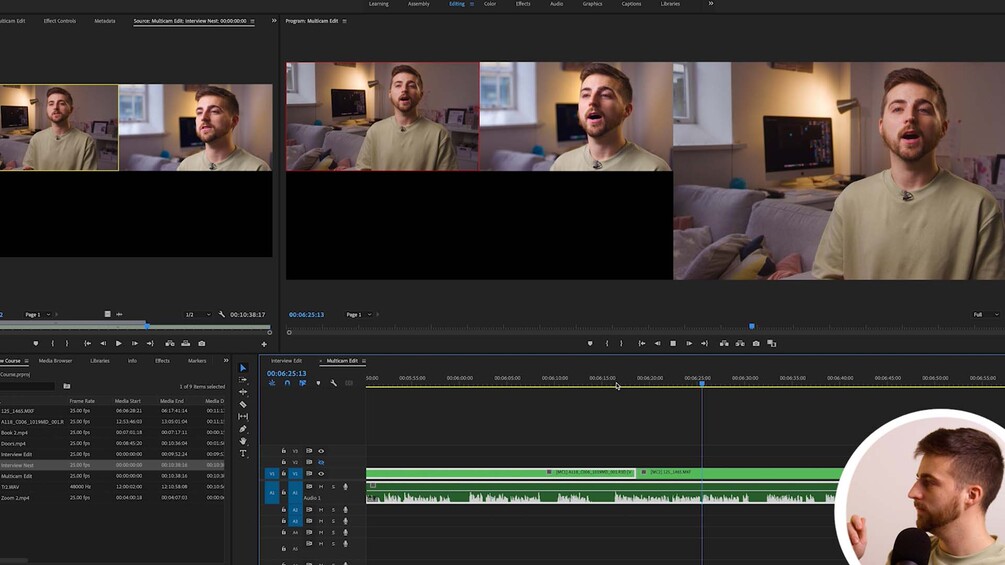Select the Hand tool
This screenshot has height=565, width=1005.
coord(243,441)
